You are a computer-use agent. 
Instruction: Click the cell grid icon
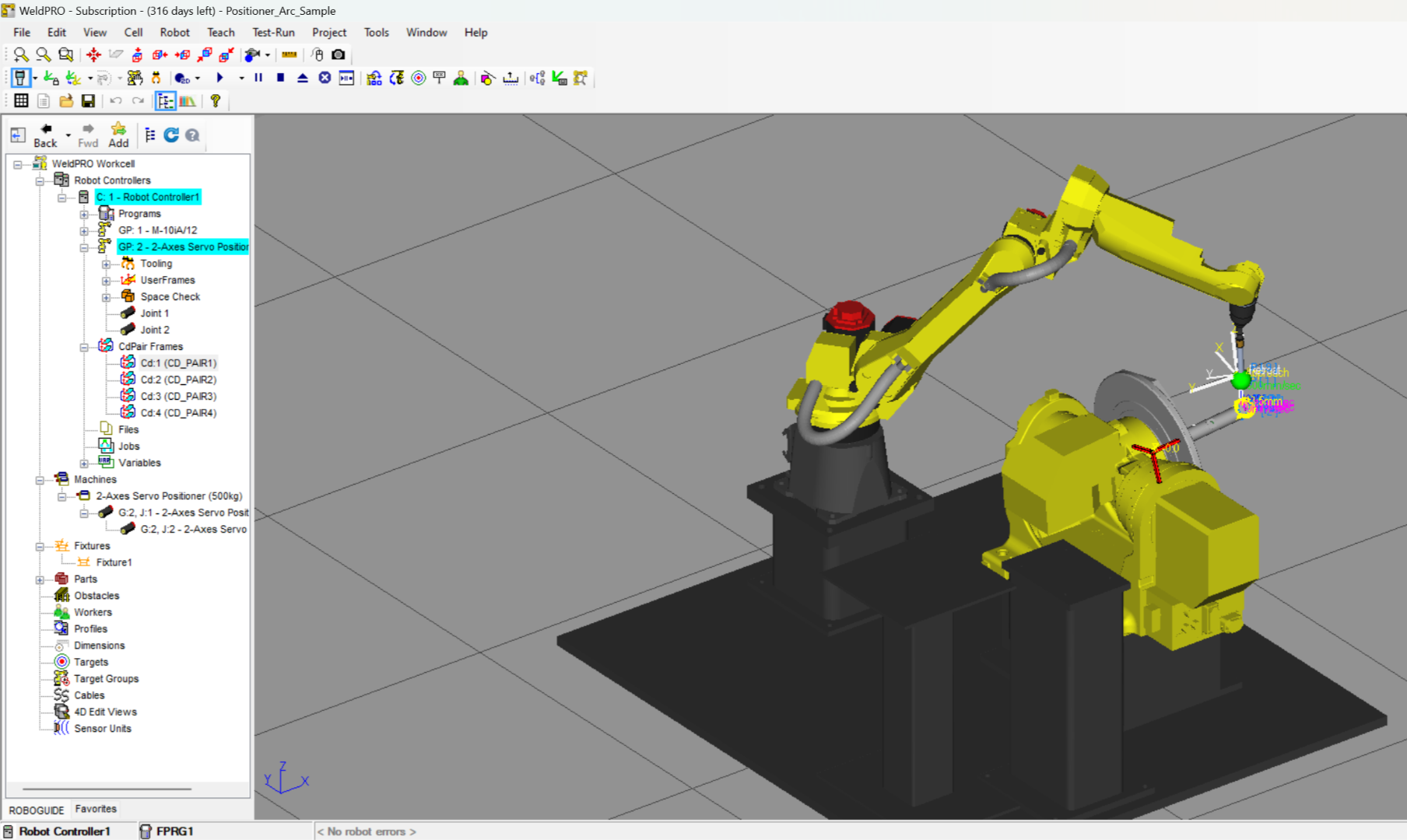coord(21,100)
